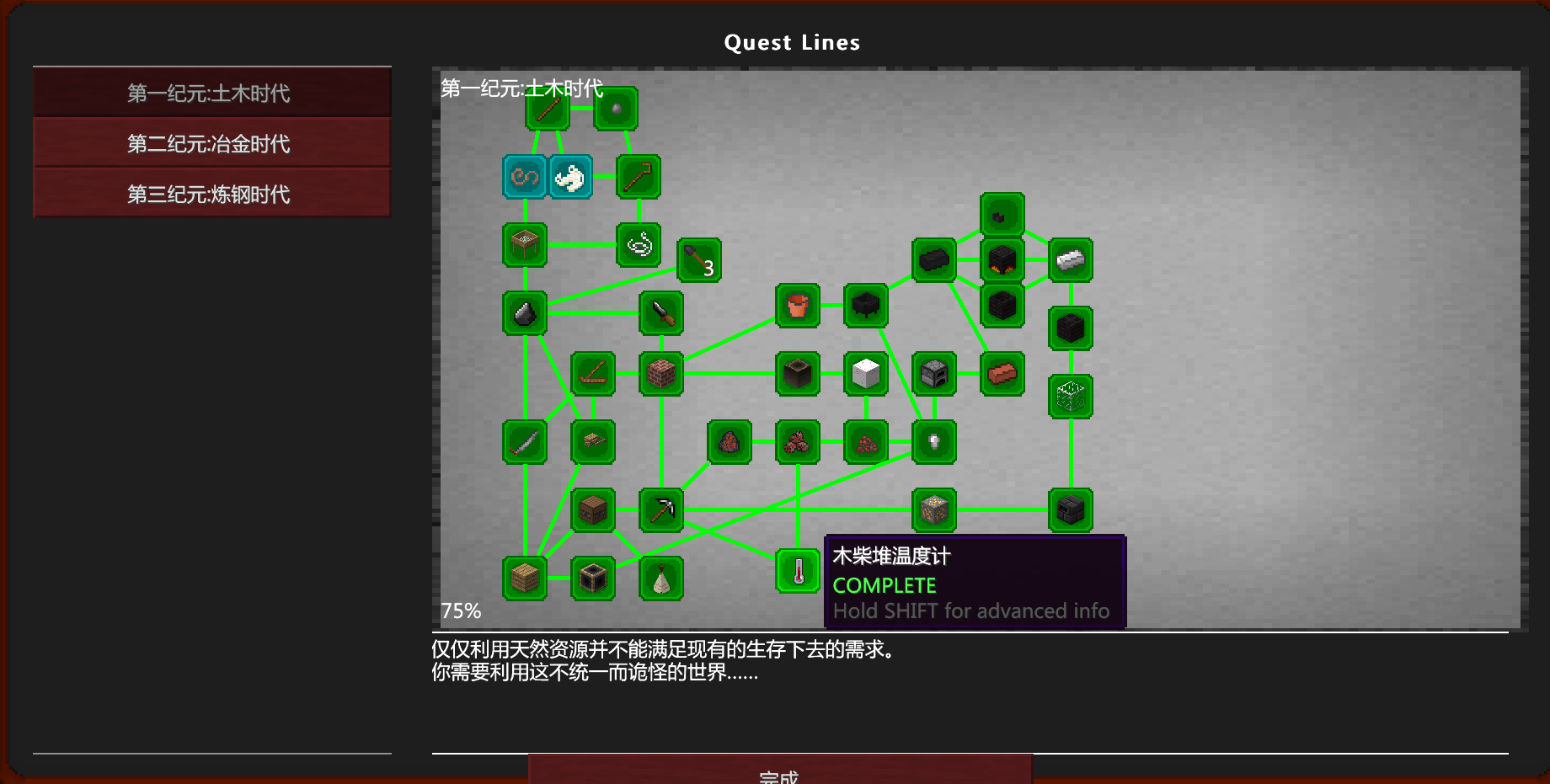This screenshot has width=1550, height=784.
Task: Click the Hold SHIFT for advanced info hint
Action: pyautogui.click(x=971, y=611)
